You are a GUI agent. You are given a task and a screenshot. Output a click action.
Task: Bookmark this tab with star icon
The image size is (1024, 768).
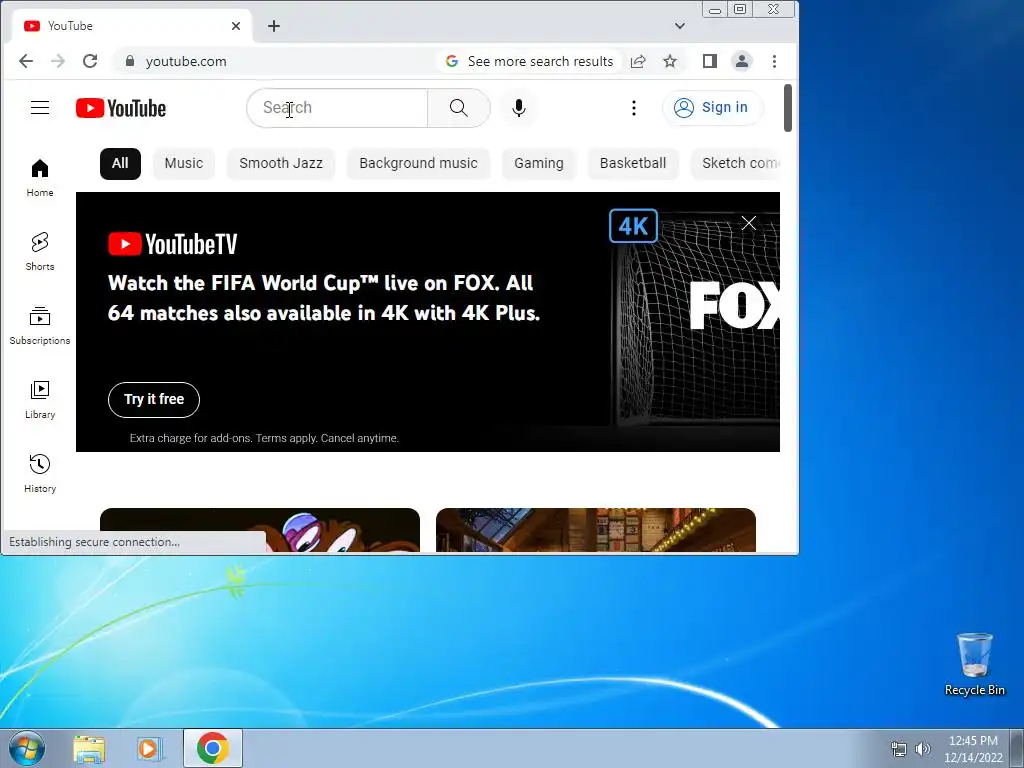(670, 61)
